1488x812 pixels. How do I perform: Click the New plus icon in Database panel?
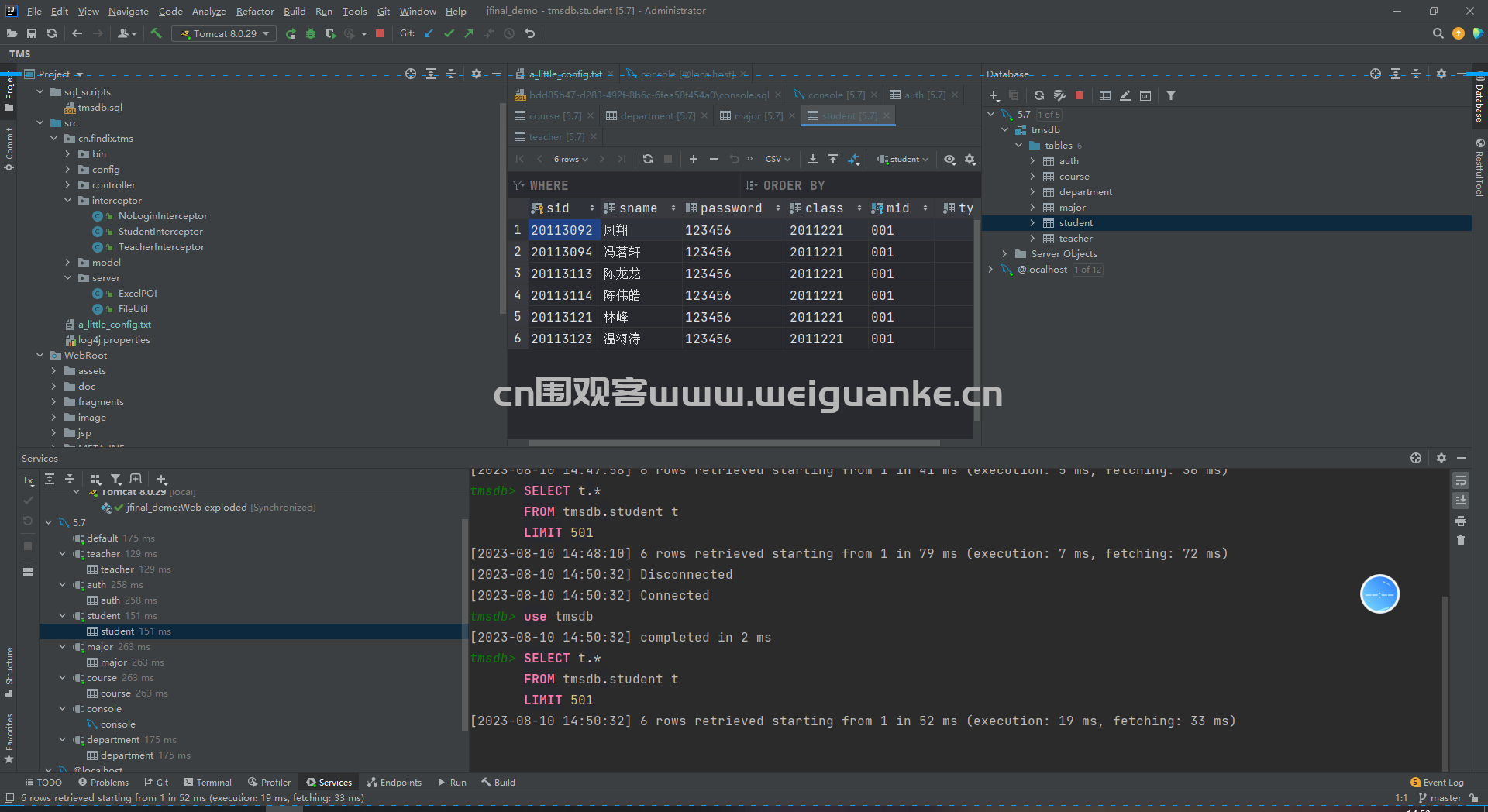pos(994,95)
